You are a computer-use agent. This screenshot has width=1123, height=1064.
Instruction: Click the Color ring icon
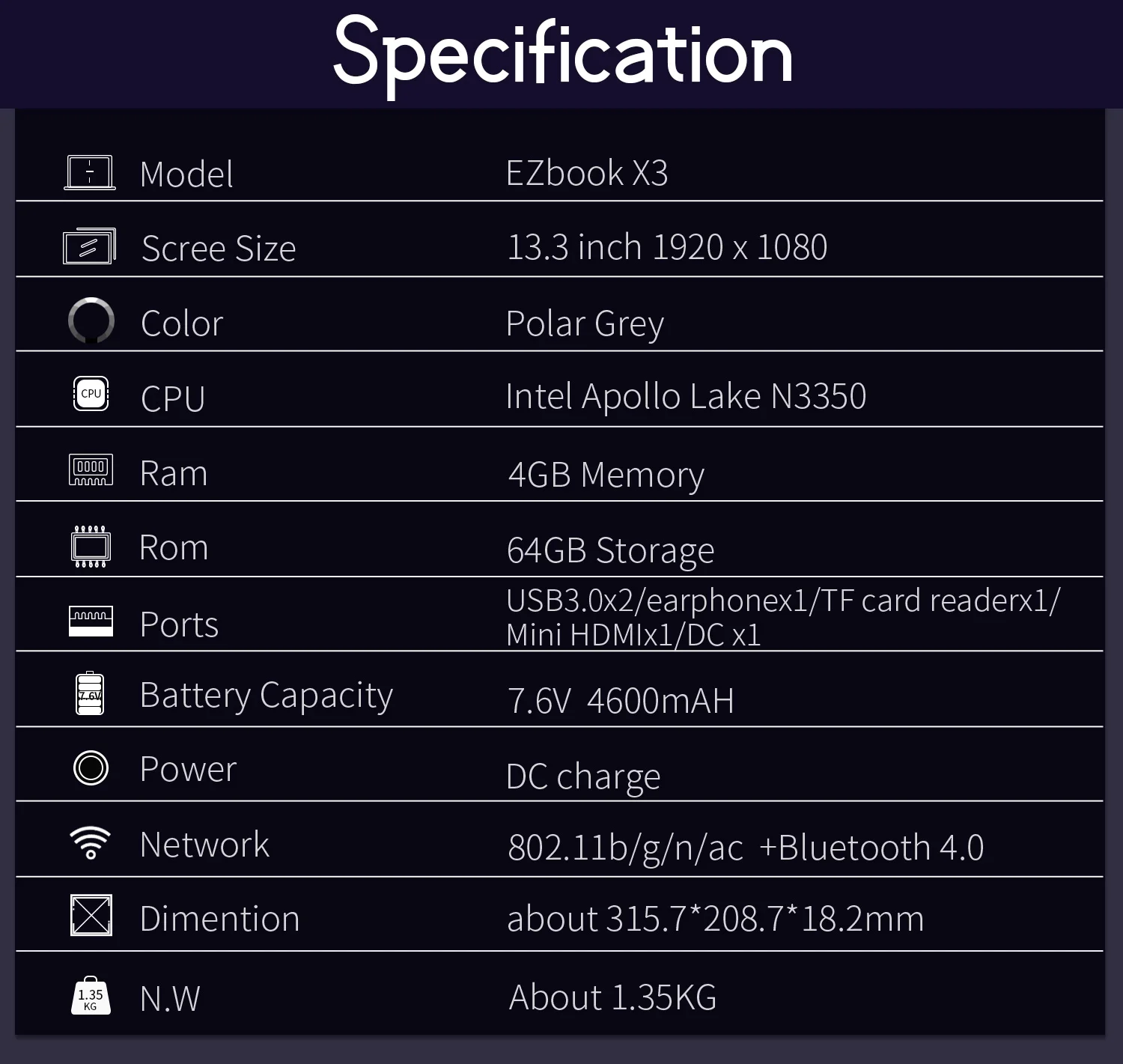coord(91,320)
